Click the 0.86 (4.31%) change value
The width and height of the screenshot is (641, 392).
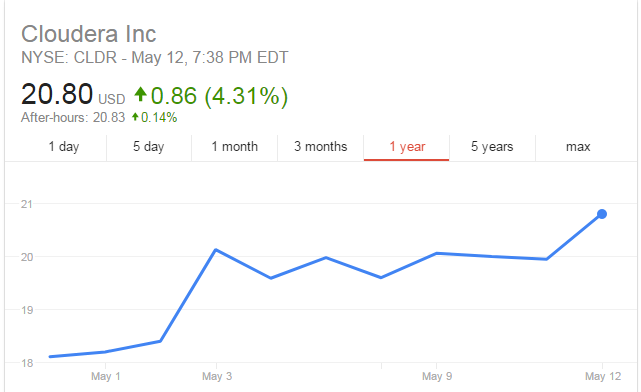coord(220,96)
